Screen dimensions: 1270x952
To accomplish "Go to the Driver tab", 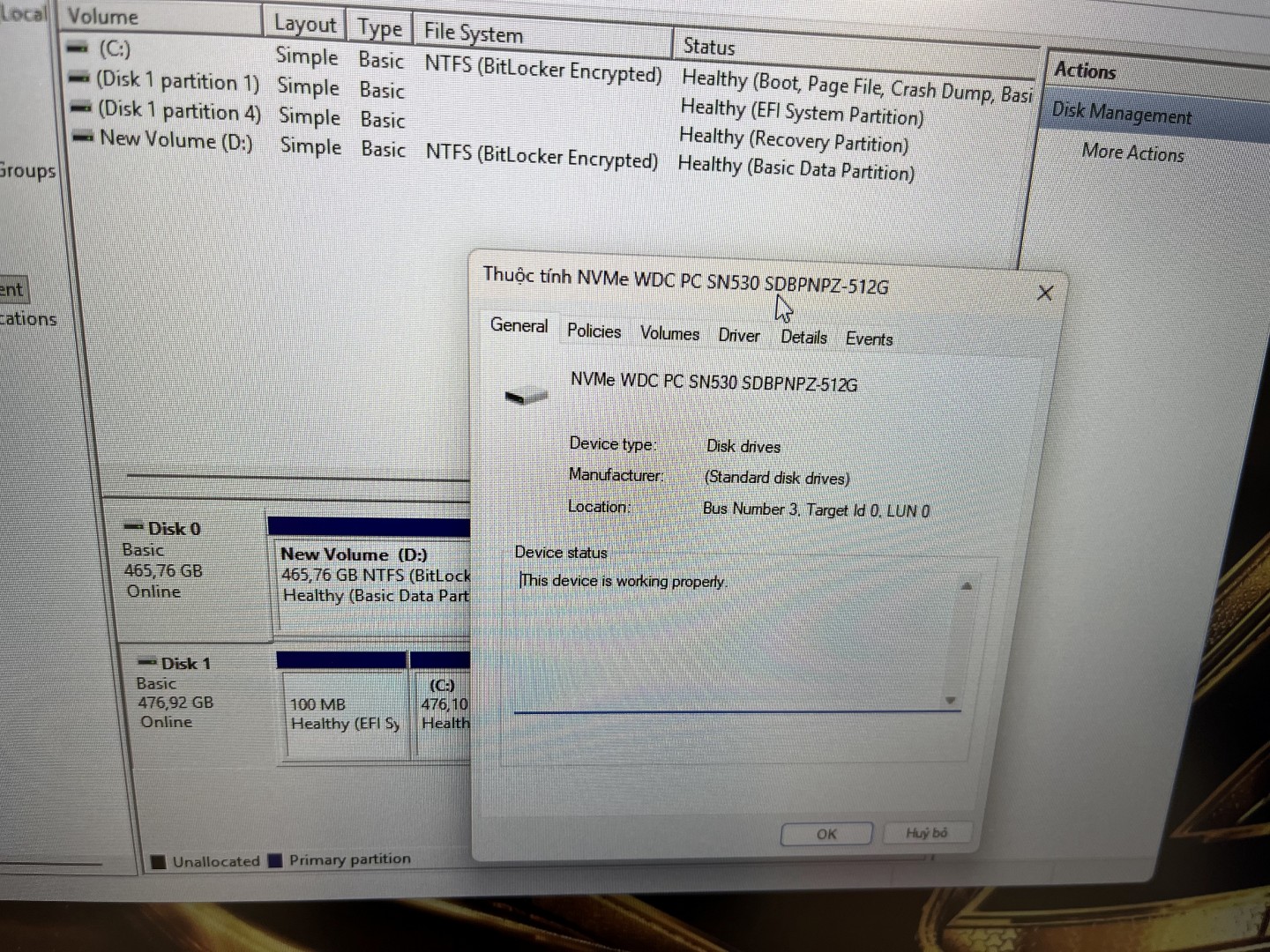I will click(738, 335).
